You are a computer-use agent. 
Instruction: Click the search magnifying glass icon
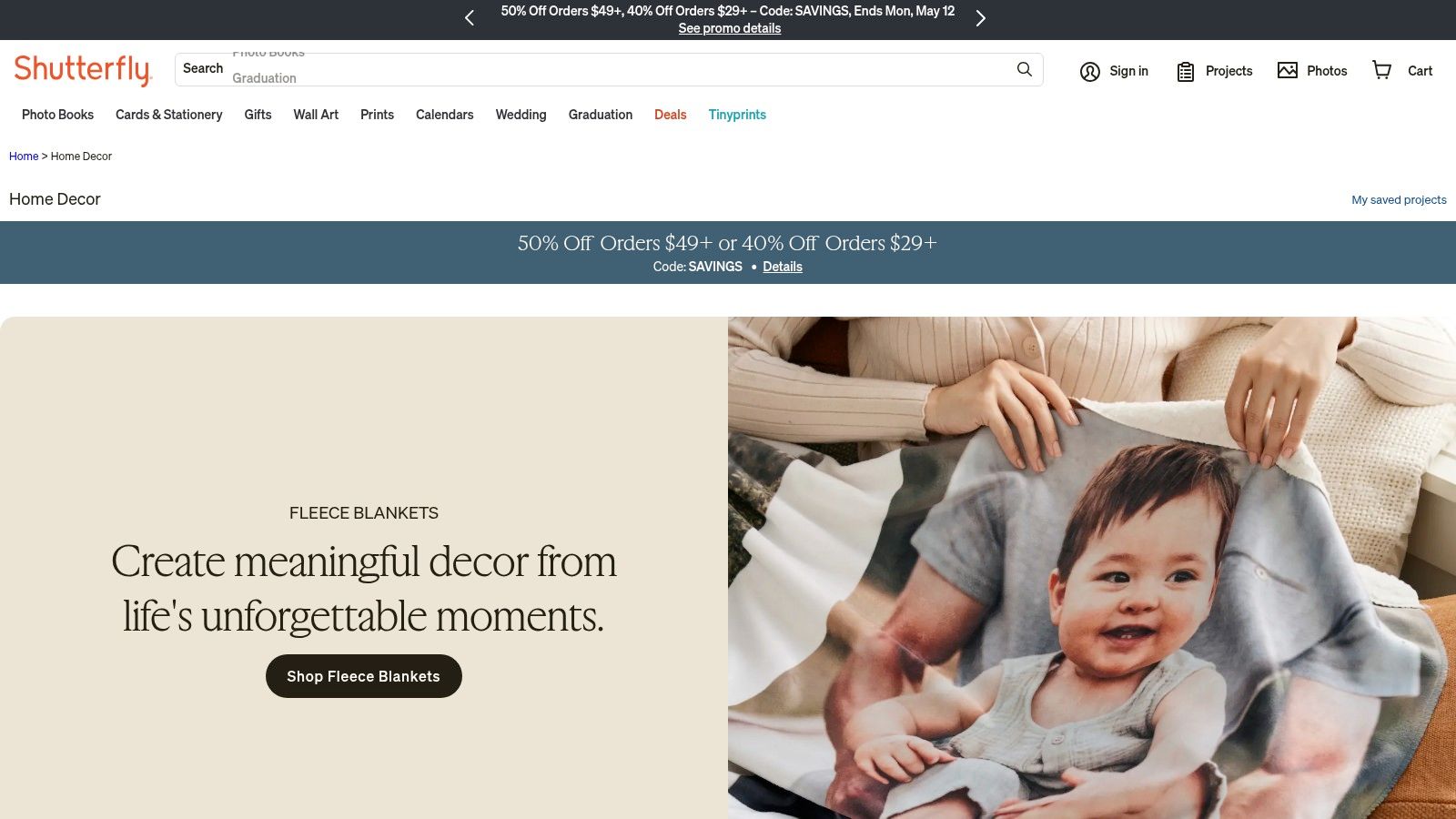click(x=1024, y=69)
